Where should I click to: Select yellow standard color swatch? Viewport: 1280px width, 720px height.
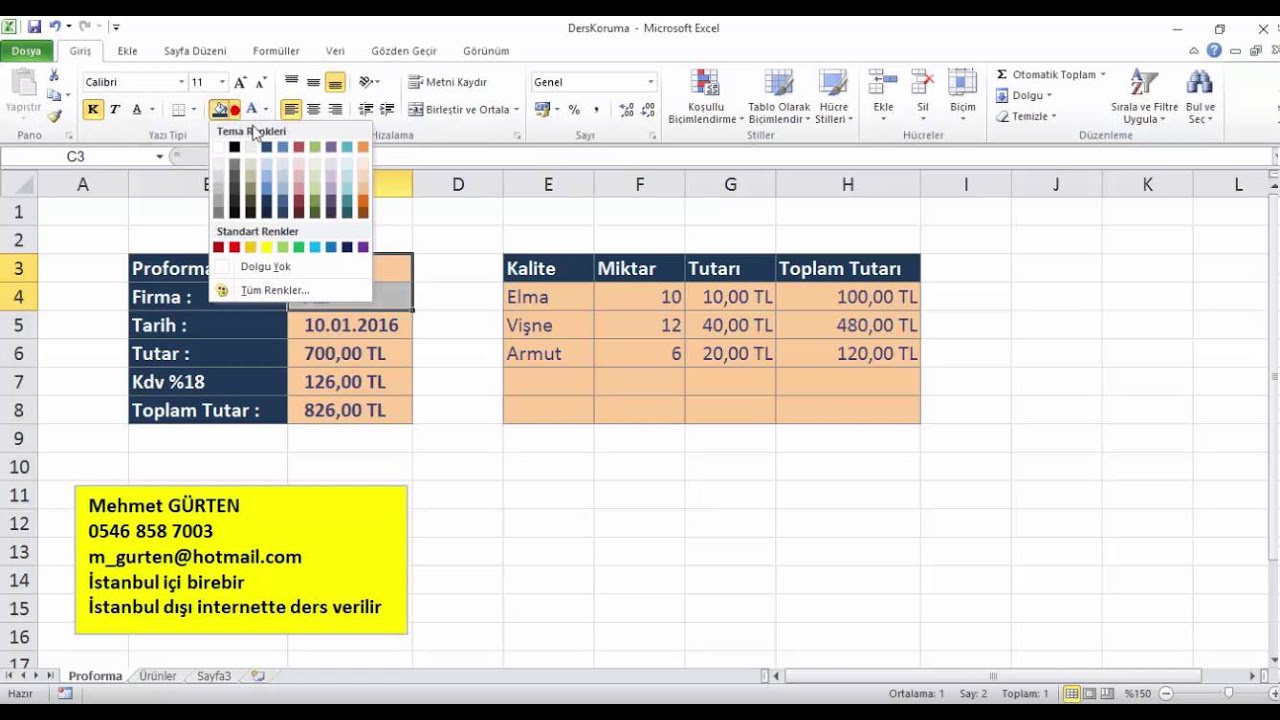pyautogui.click(x=266, y=247)
